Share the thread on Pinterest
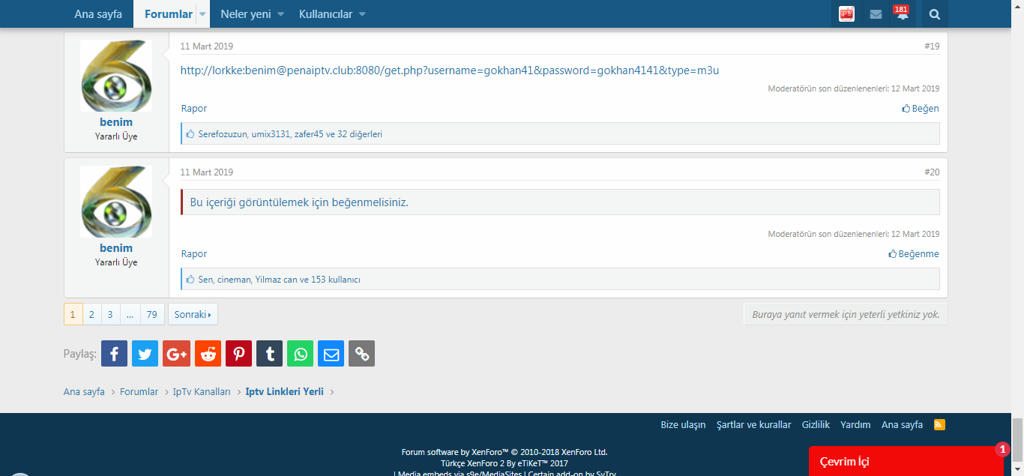The image size is (1024, 476). coord(238,353)
